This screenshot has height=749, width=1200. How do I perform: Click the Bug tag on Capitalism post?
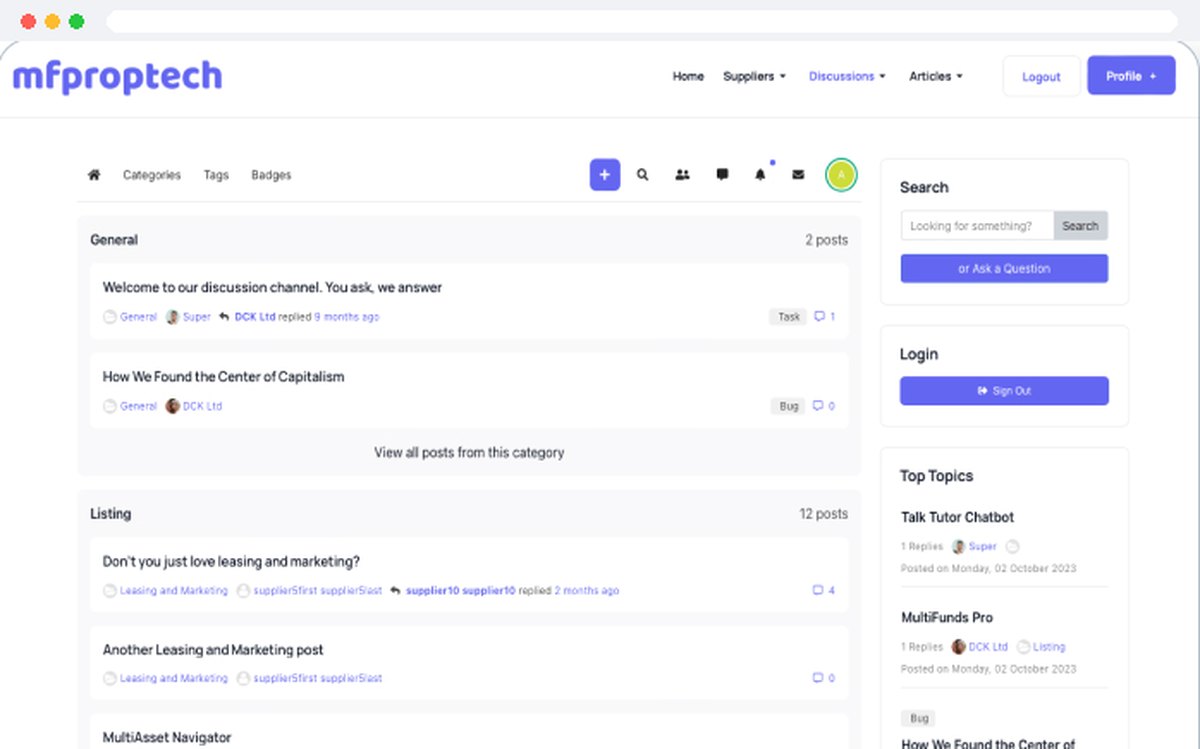(789, 406)
